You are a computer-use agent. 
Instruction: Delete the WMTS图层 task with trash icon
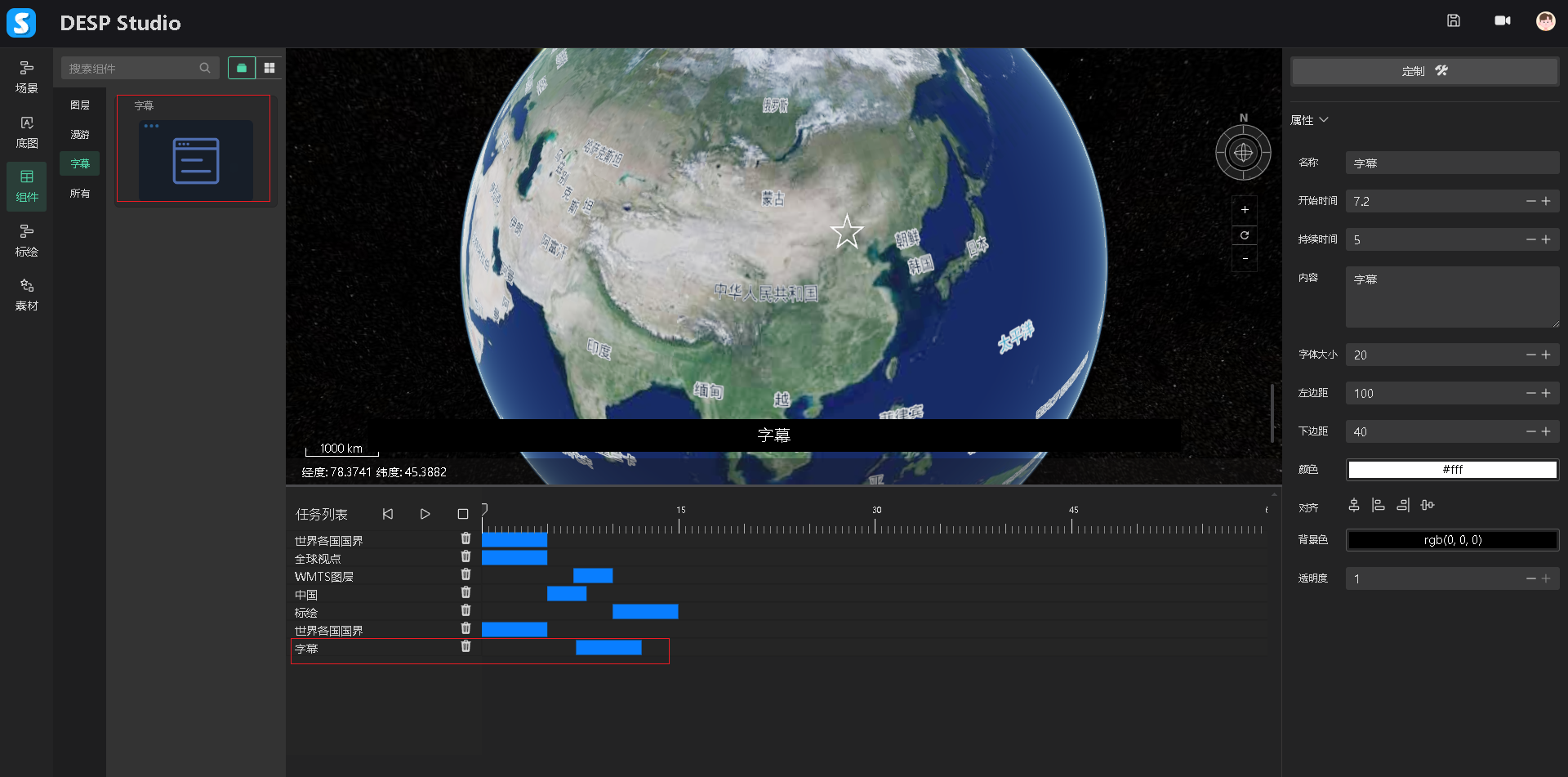click(x=465, y=574)
